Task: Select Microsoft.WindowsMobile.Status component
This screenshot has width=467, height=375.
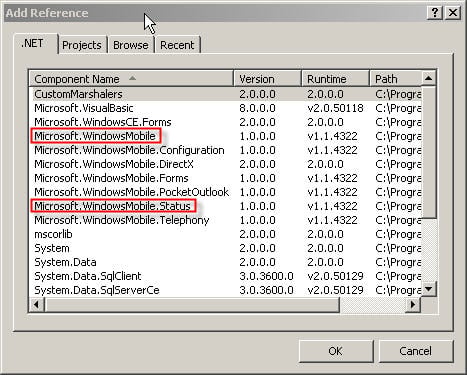Action: click(x=226, y=206)
